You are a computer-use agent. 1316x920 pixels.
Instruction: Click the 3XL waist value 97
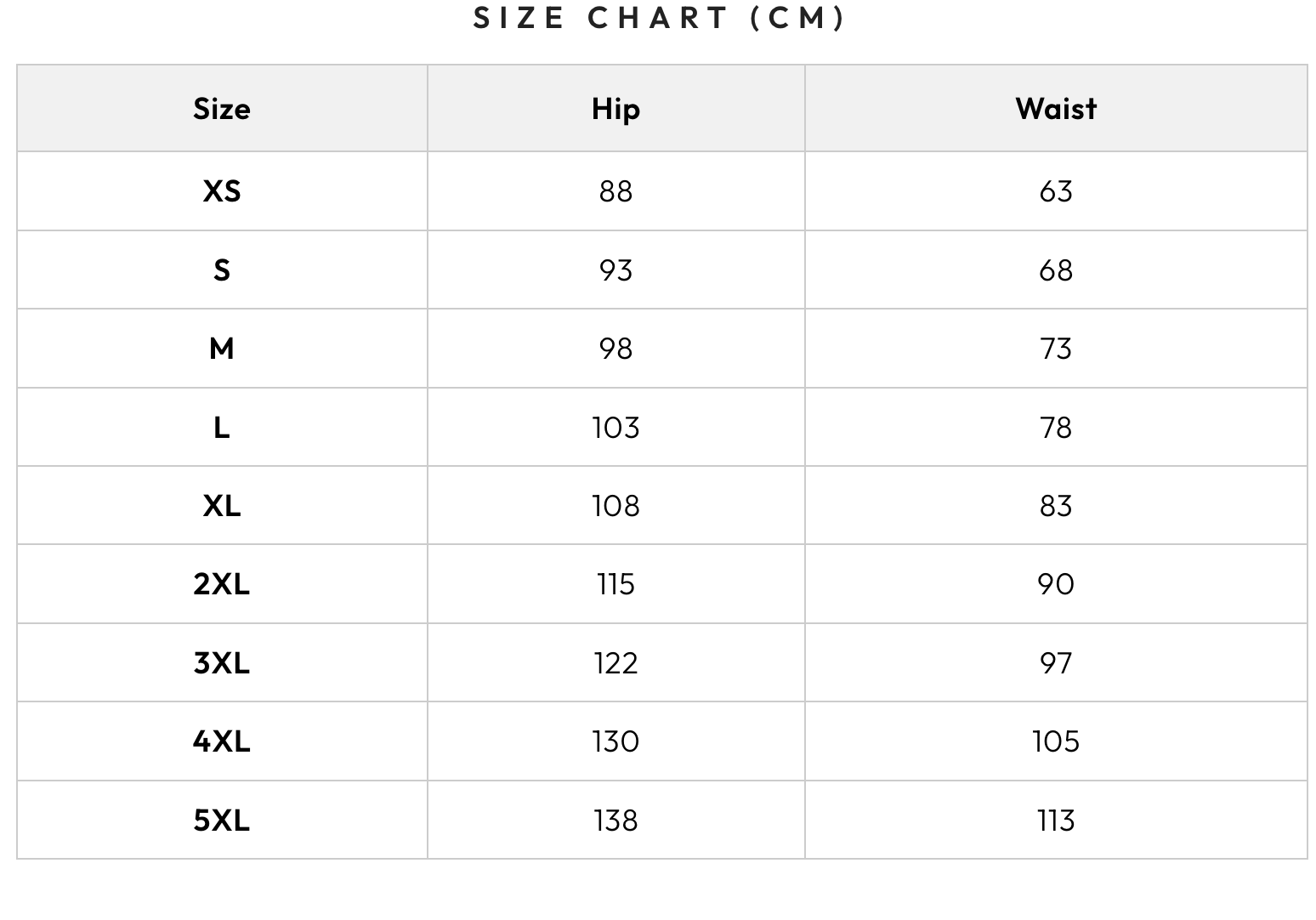click(1056, 662)
